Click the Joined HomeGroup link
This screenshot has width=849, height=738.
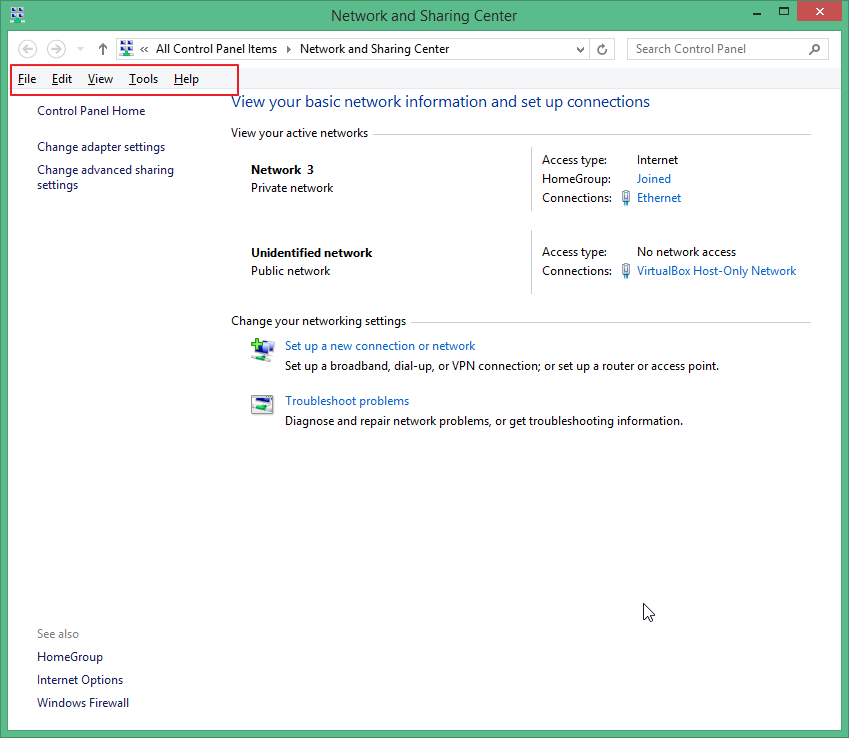click(654, 179)
